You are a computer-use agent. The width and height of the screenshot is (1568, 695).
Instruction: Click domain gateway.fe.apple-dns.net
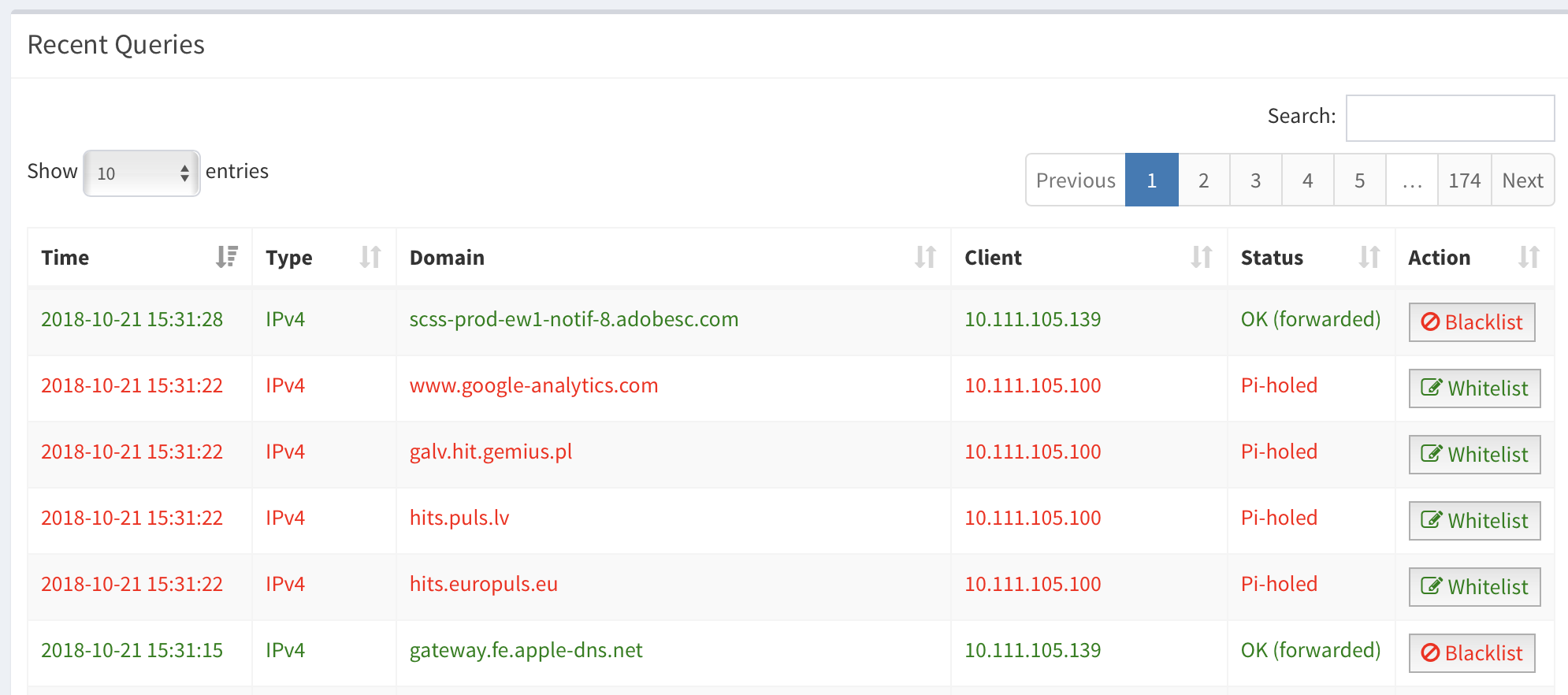pos(526,650)
